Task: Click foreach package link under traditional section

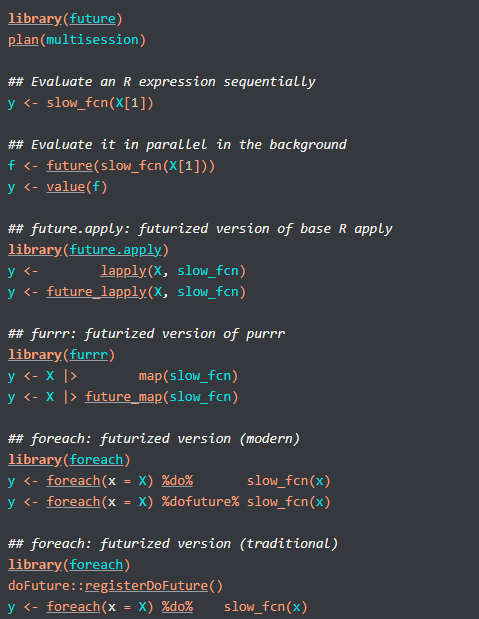Action: (x=97, y=565)
